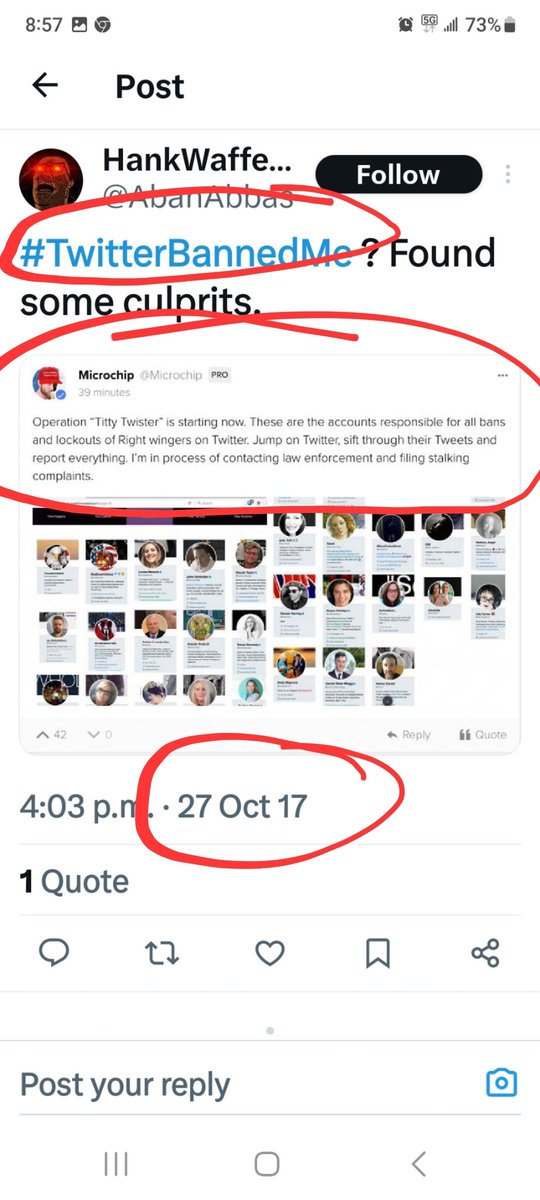This screenshot has height=1200, width=540.
Task: Tap the repost arrows icon
Action: [x=162, y=954]
